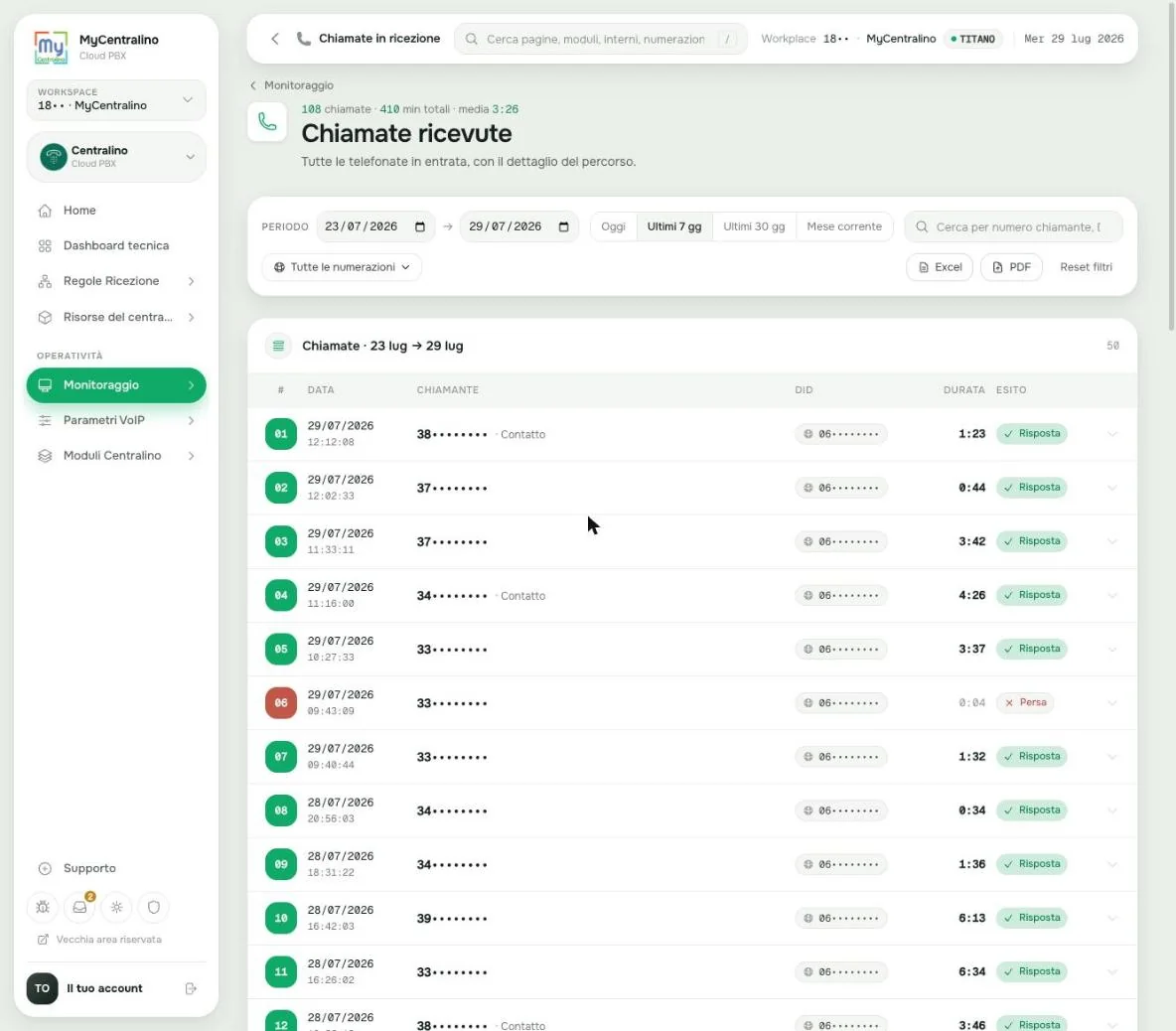This screenshot has width=1176, height=1031.
Task: Click the 6:13 duration in row 10
Action: coord(971,919)
